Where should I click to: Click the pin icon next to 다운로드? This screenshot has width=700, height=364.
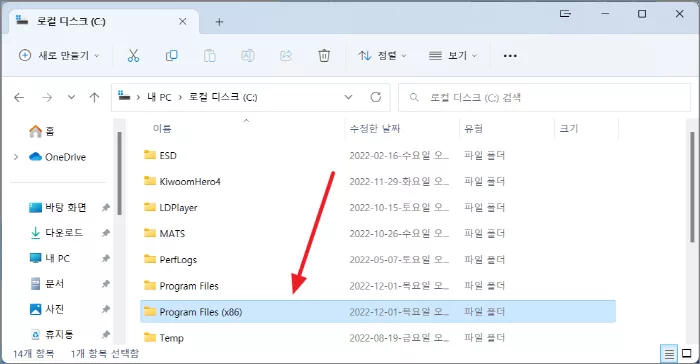pos(106,233)
